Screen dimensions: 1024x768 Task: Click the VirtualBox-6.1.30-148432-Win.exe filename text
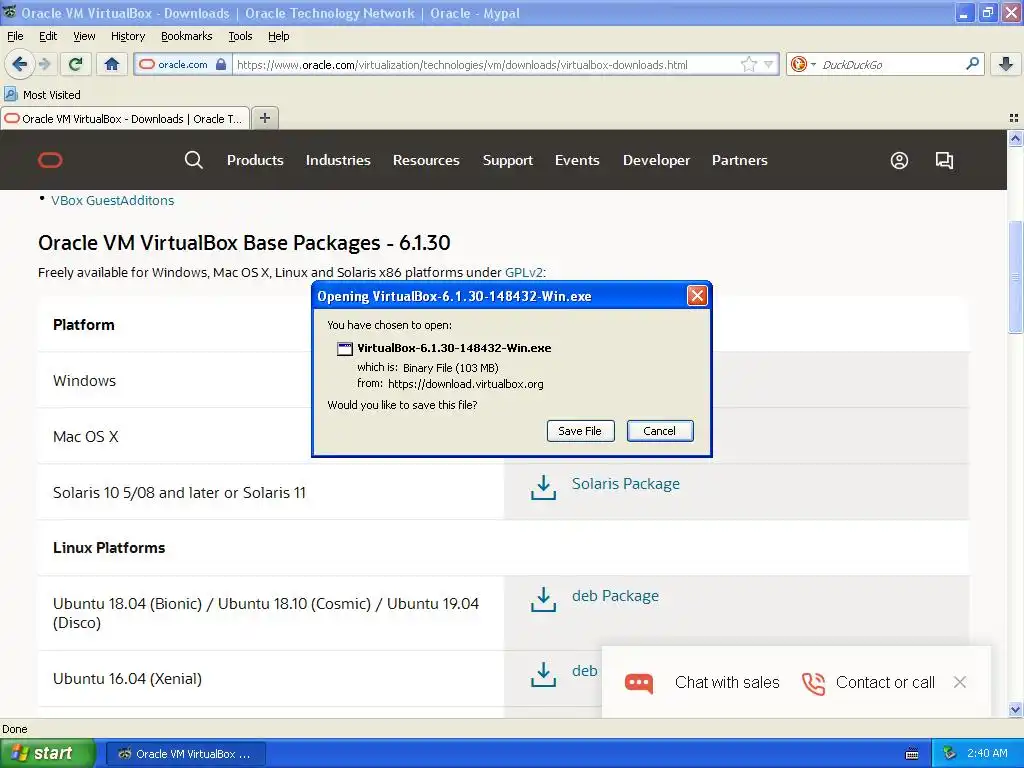[455, 348]
